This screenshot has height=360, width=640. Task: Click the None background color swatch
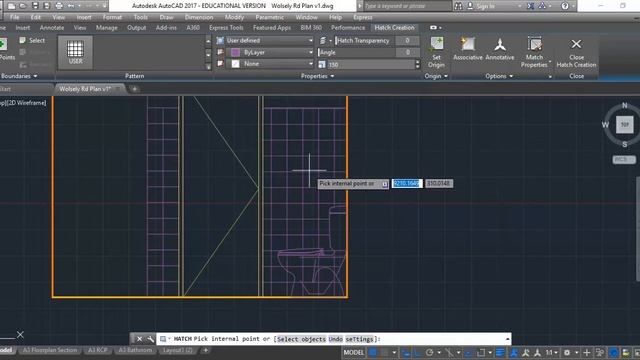click(x=236, y=64)
